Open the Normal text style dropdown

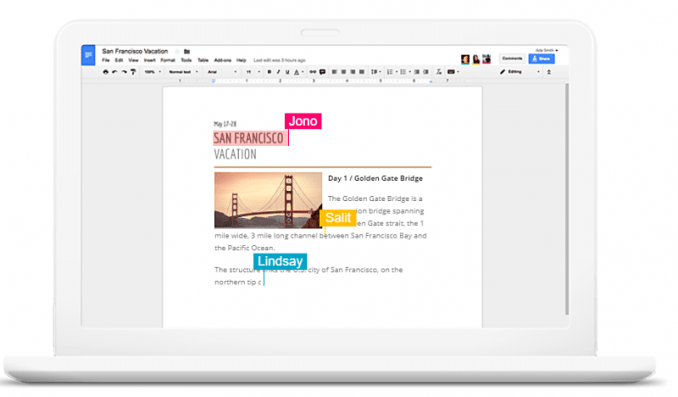click(x=183, y=72)
